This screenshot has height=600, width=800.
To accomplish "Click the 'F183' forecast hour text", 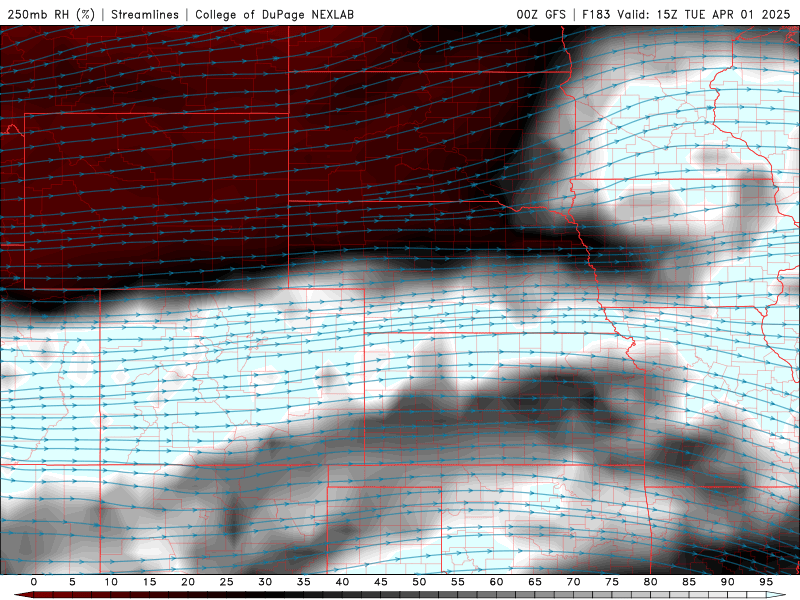I will coord(596,14).
